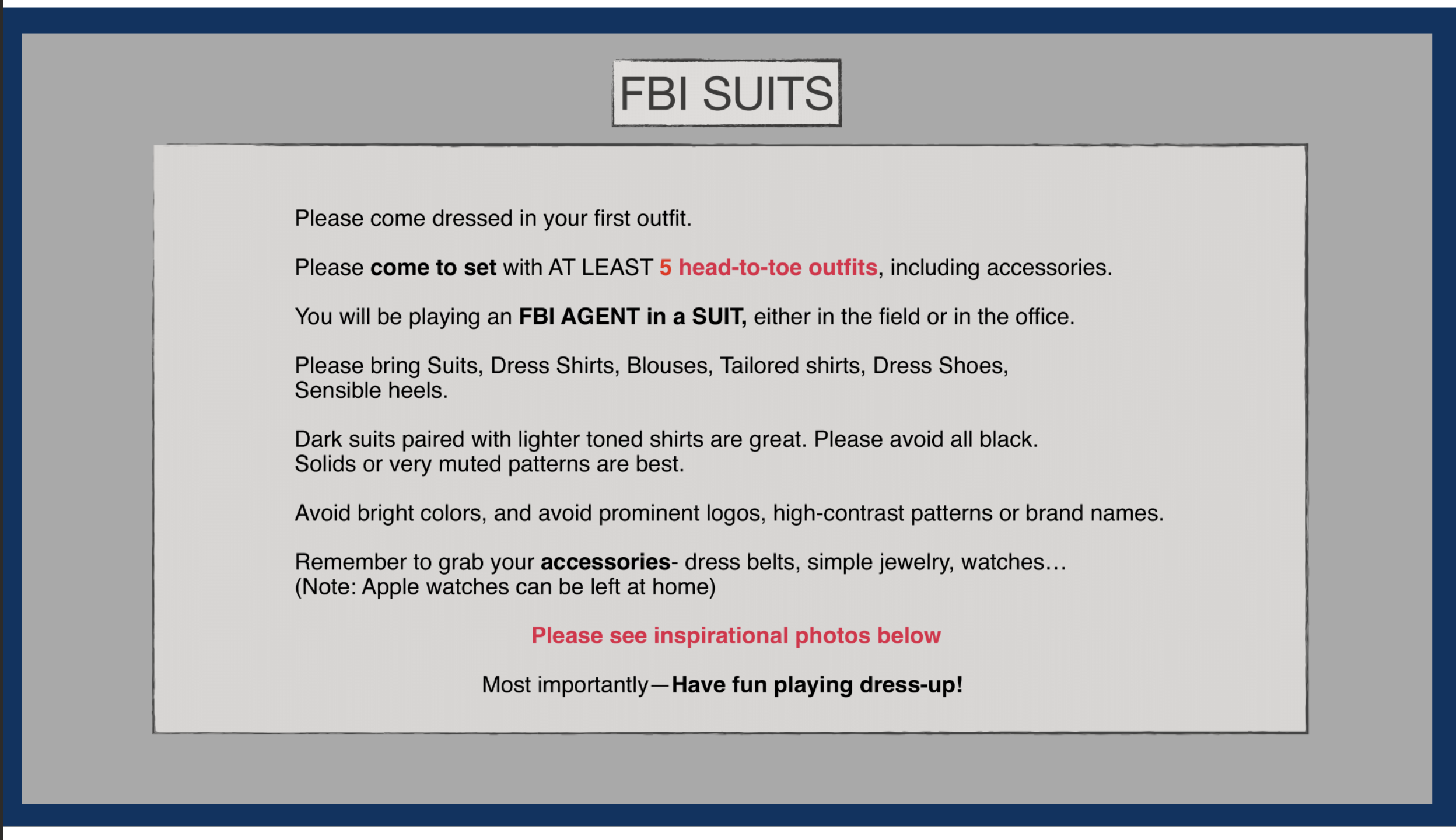This screenshot has height=840, width=1456.
Task: Click 'Have fun playing dress-up!' text
Action: click(817, 684)
